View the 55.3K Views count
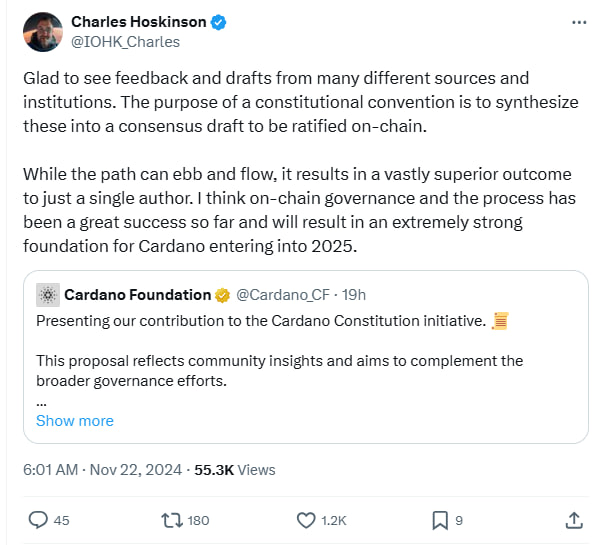Screen dimensions: 600x545 pyautogui.click(x=235, y=470)
